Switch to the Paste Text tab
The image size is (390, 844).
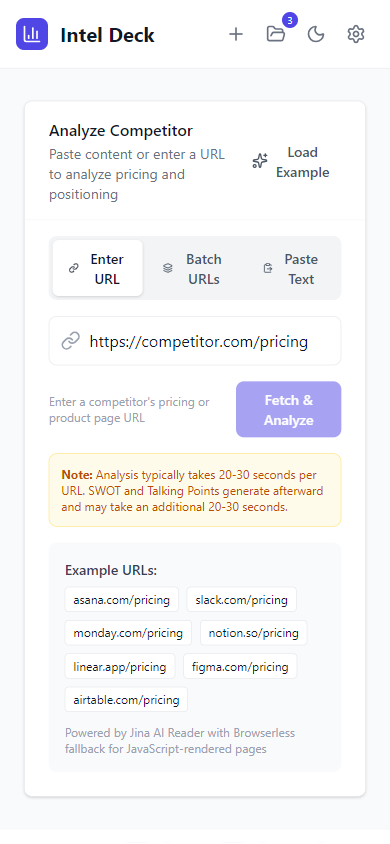(290, 268)
